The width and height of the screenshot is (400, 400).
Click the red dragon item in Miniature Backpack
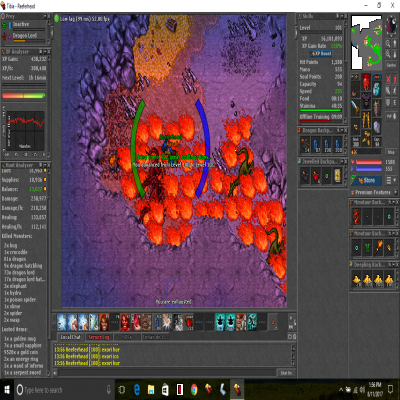[357, 217]
